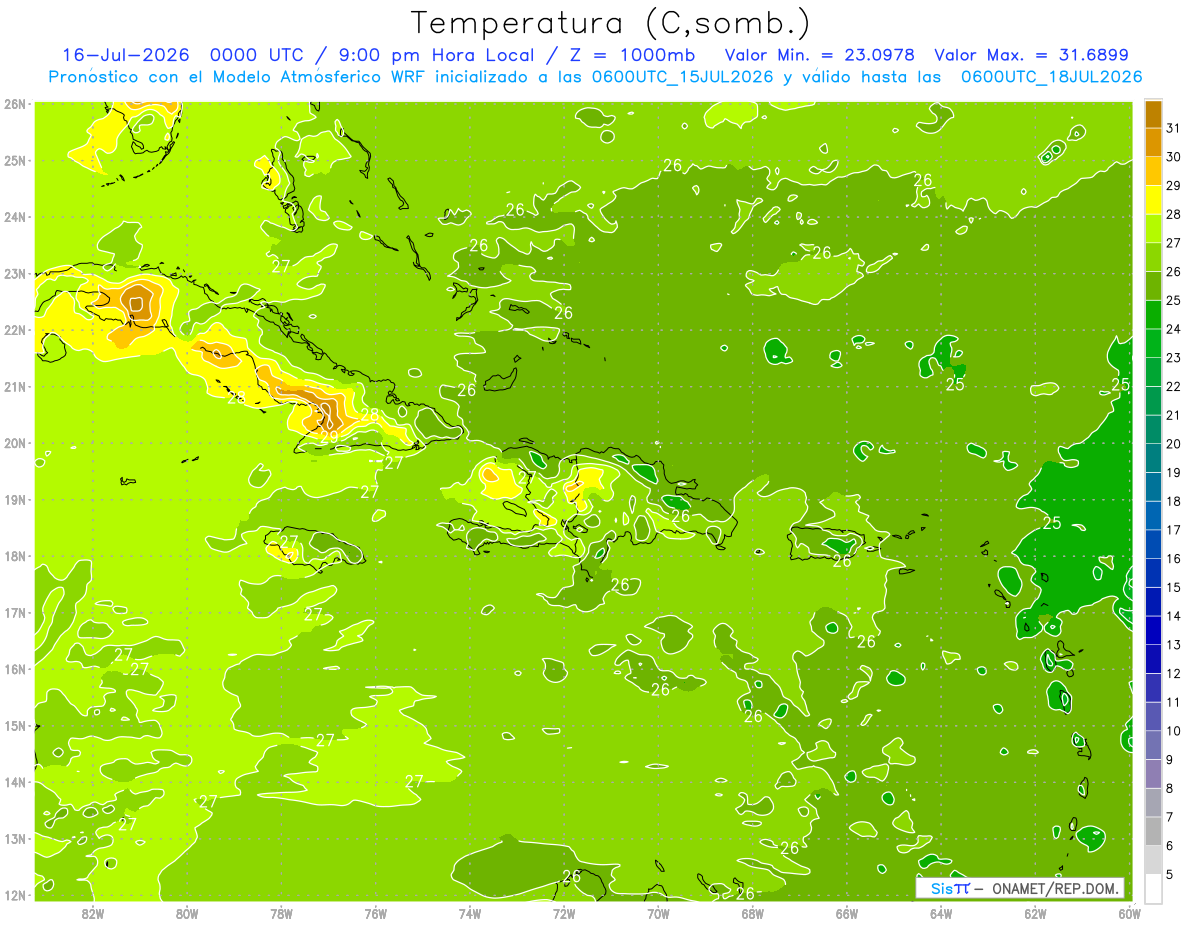Pick the teal legend band between 19 and 20
Image resolution: width=1200 pixels, height=927 pixels.
click(1153, 458)
